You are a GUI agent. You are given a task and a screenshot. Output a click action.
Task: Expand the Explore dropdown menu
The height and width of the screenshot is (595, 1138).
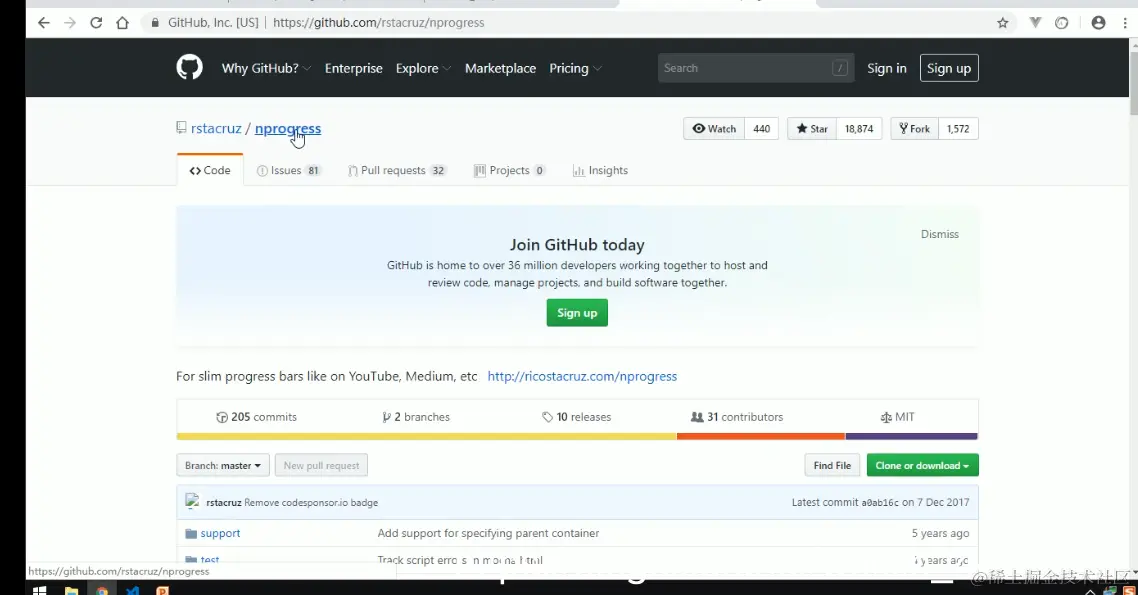coord(423,68)
